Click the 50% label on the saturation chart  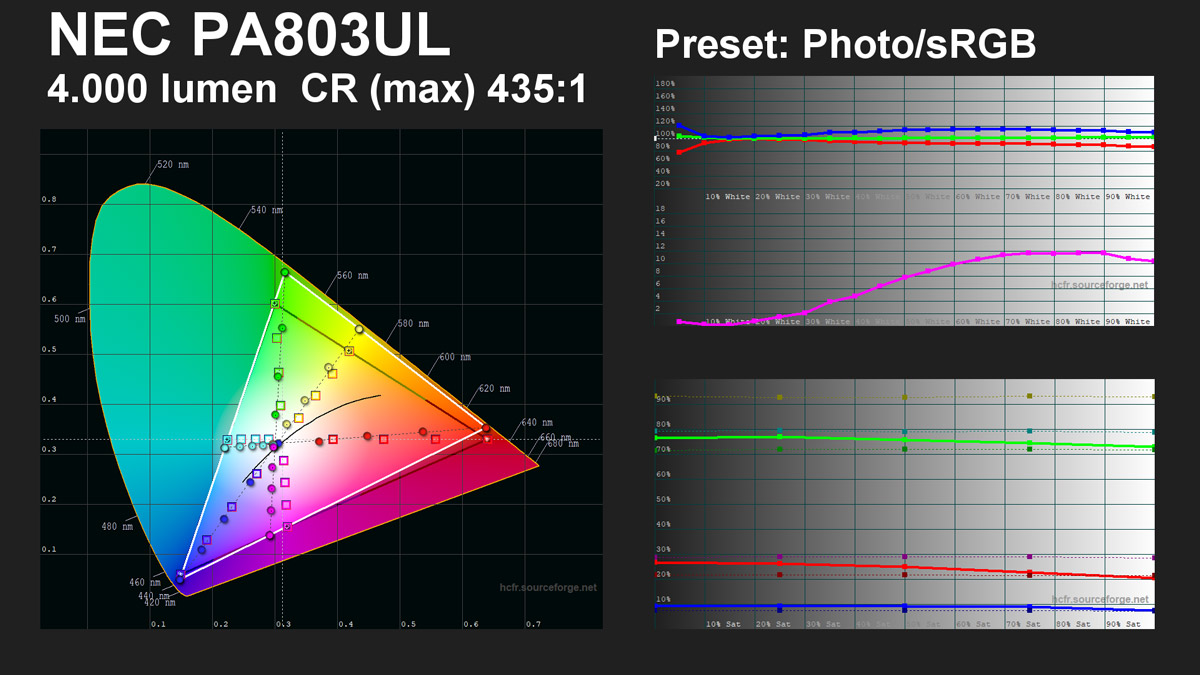(661, 499)
